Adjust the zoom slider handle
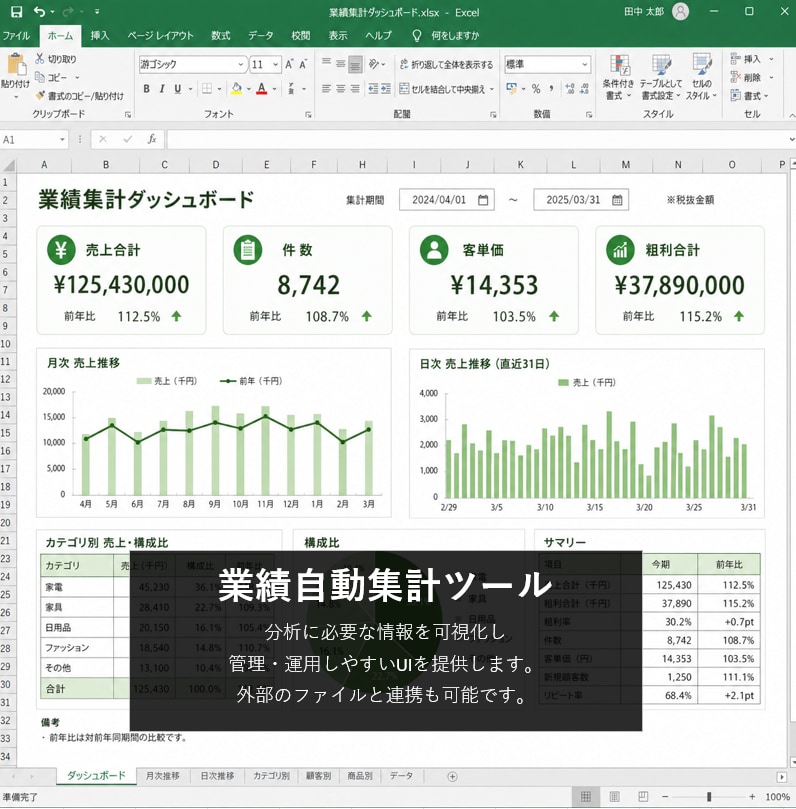Screen dimensions: 796x809 (709, 797)
